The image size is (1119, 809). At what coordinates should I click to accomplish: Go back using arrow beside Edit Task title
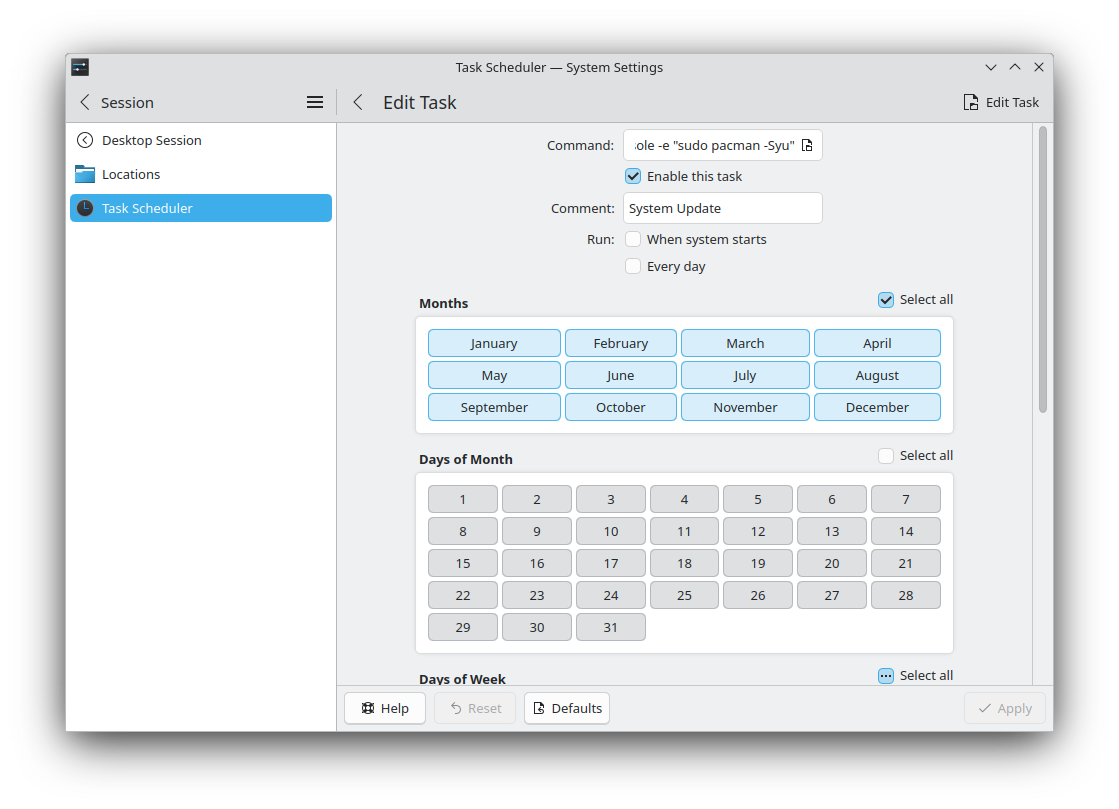click(358, 102)
